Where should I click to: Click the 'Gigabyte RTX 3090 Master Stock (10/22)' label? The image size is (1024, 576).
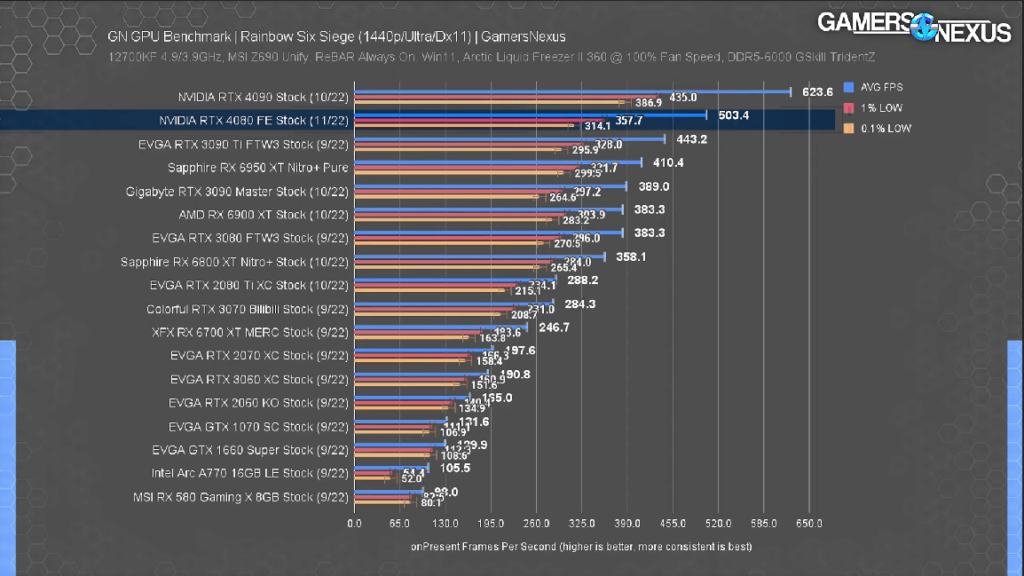[238, 192]
